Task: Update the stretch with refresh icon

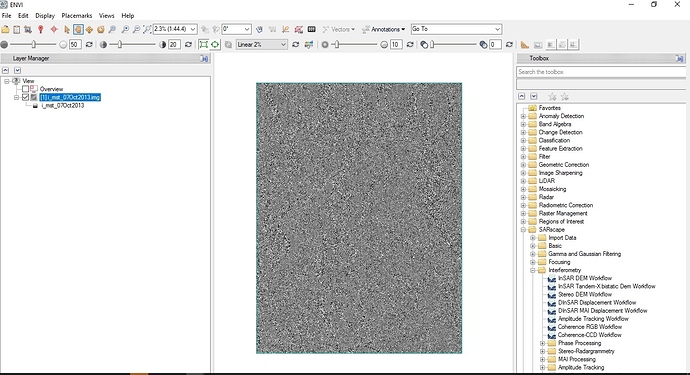Action: [x=296, y=44]
